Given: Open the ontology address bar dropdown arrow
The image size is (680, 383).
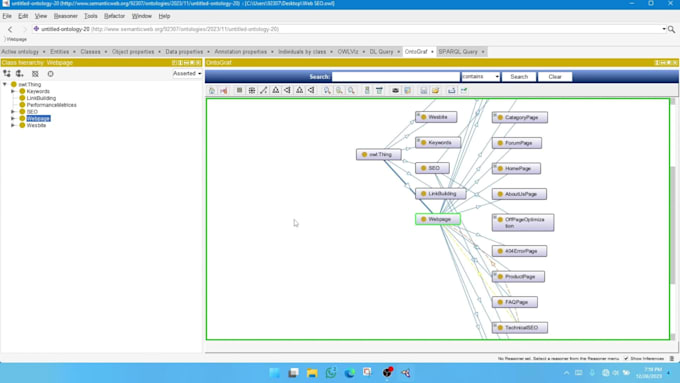Looking at the screenshot, I should (x=664, y=29).
